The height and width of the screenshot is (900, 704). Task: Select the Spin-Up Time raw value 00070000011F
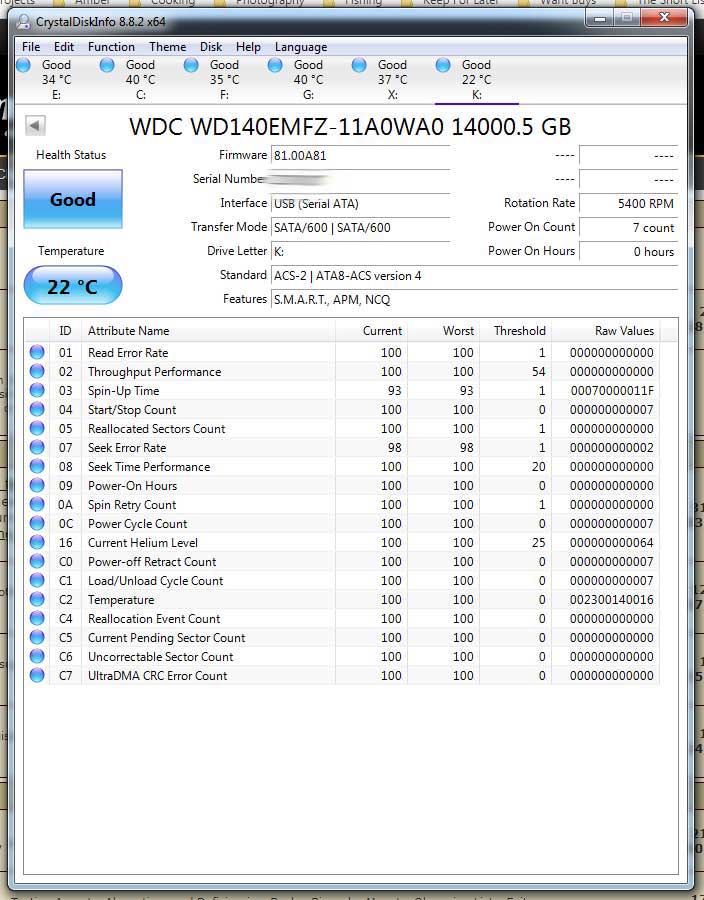coord(612,391)
